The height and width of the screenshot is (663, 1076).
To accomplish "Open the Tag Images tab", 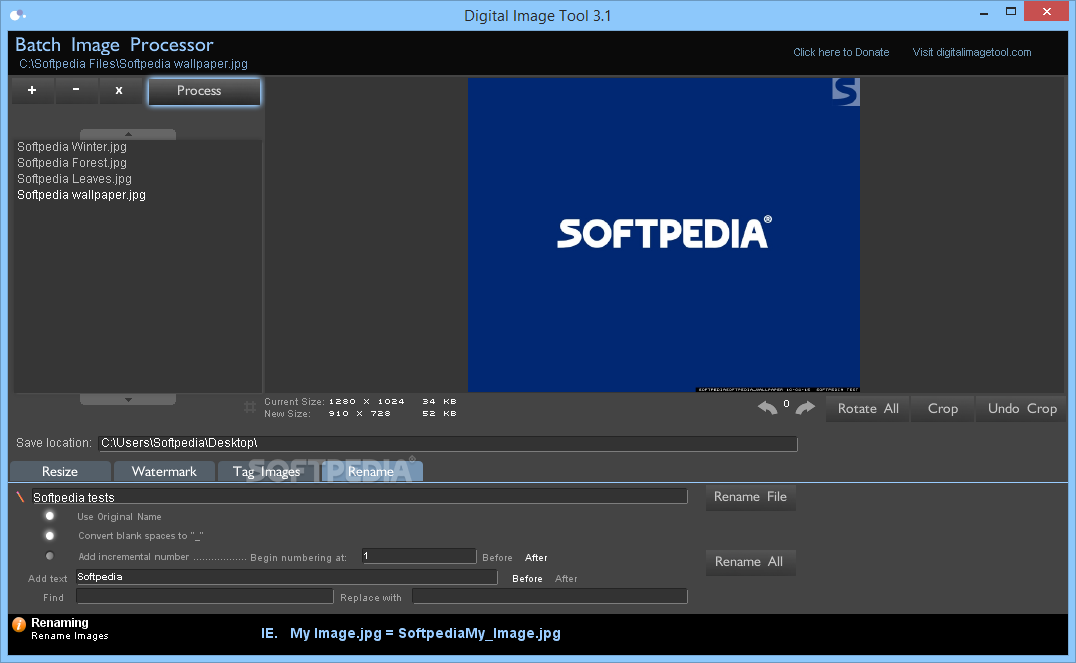I will [x=267, y=472].
